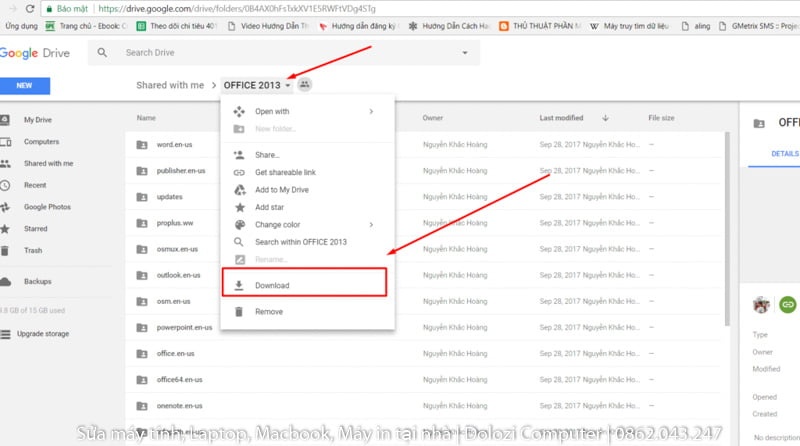
Task: Expand the Change color submenu arrow
Action: pos(371,225)
